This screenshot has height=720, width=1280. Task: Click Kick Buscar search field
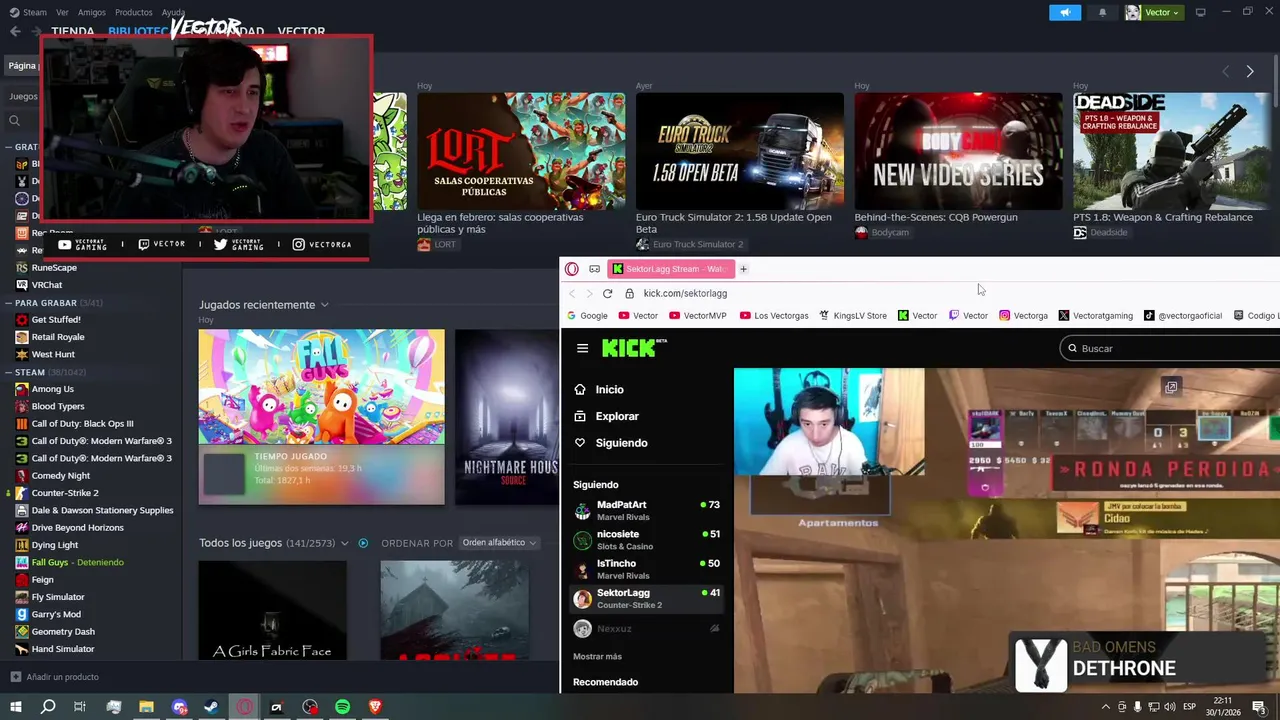pyautogui.click(x=1170, y=348)
